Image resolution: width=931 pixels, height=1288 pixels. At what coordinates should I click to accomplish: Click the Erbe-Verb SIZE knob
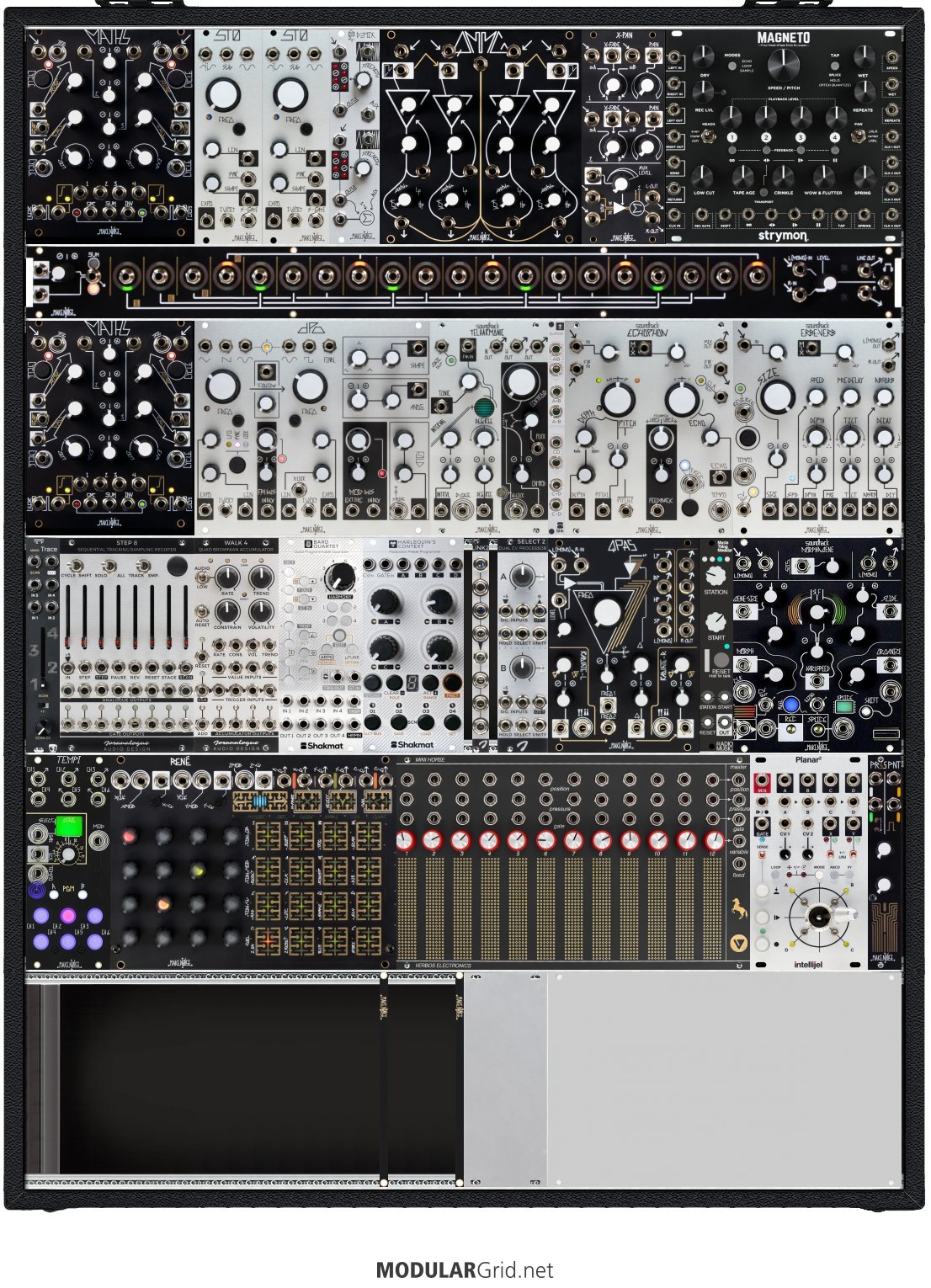(779, 397)
